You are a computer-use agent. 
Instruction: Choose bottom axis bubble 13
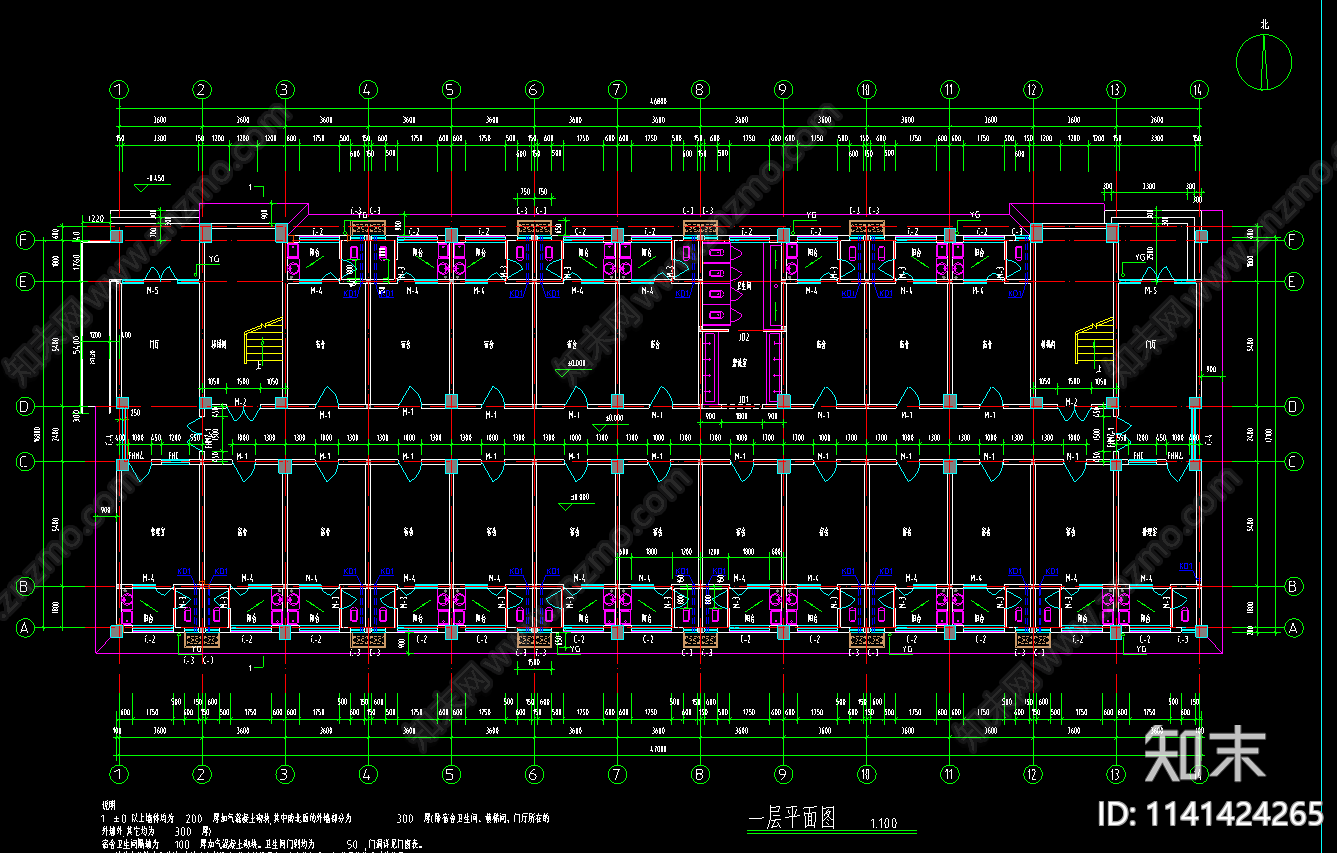(x=1115, y=774)
